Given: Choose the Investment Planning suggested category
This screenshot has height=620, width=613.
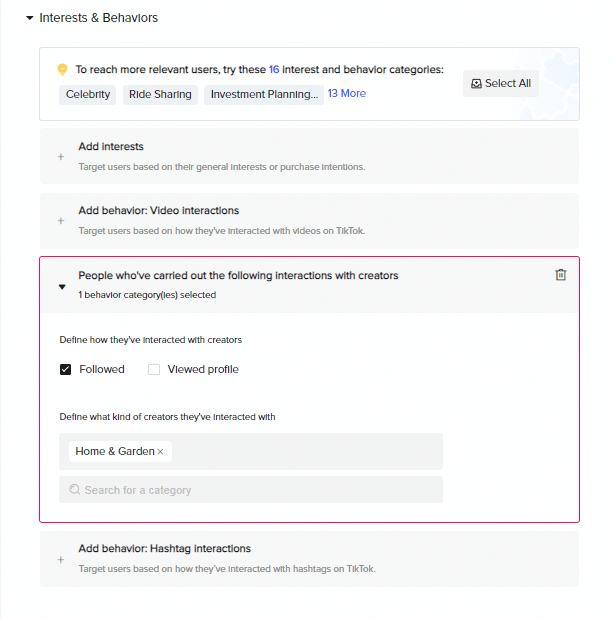Looking at the screenshot, I should (264, 95).
